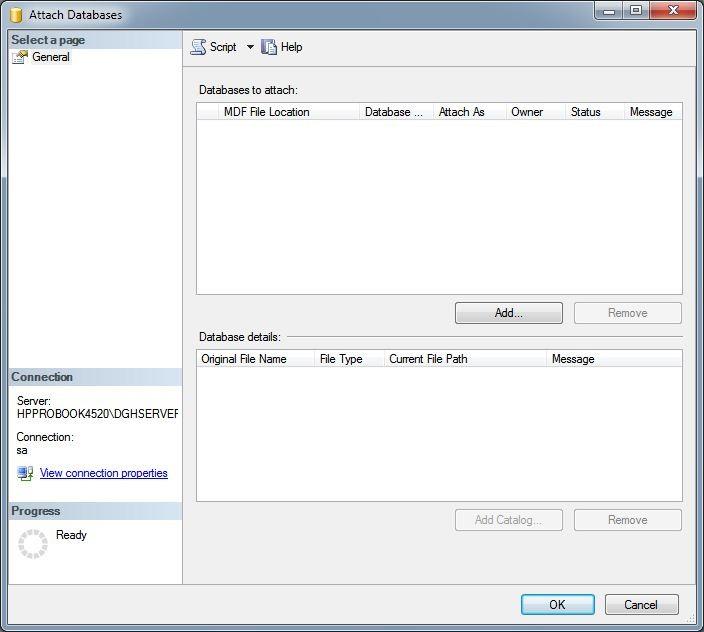Click the Original File Name column header
Screen dimensions: 704x632
[255, 359]
